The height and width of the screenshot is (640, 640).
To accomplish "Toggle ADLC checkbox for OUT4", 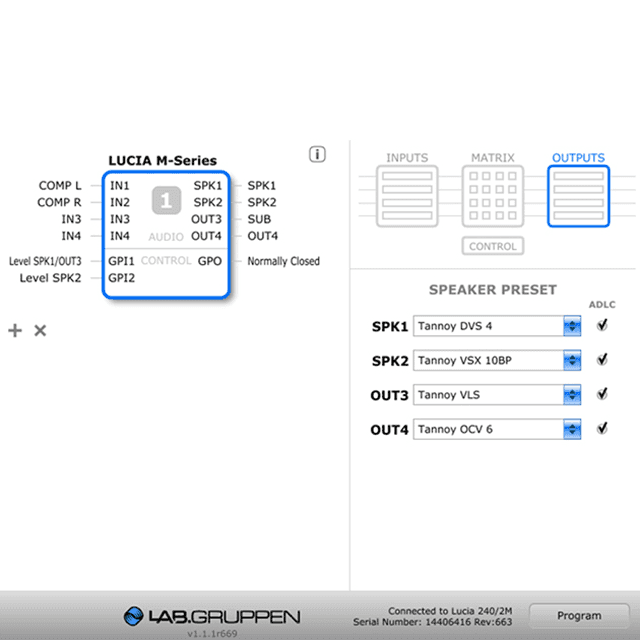I will [x=602, y=428].
